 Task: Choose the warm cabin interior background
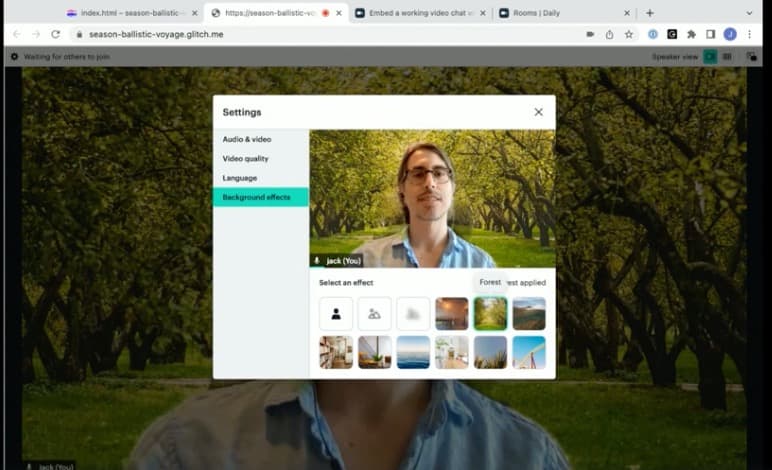click(x=451, y=313)
